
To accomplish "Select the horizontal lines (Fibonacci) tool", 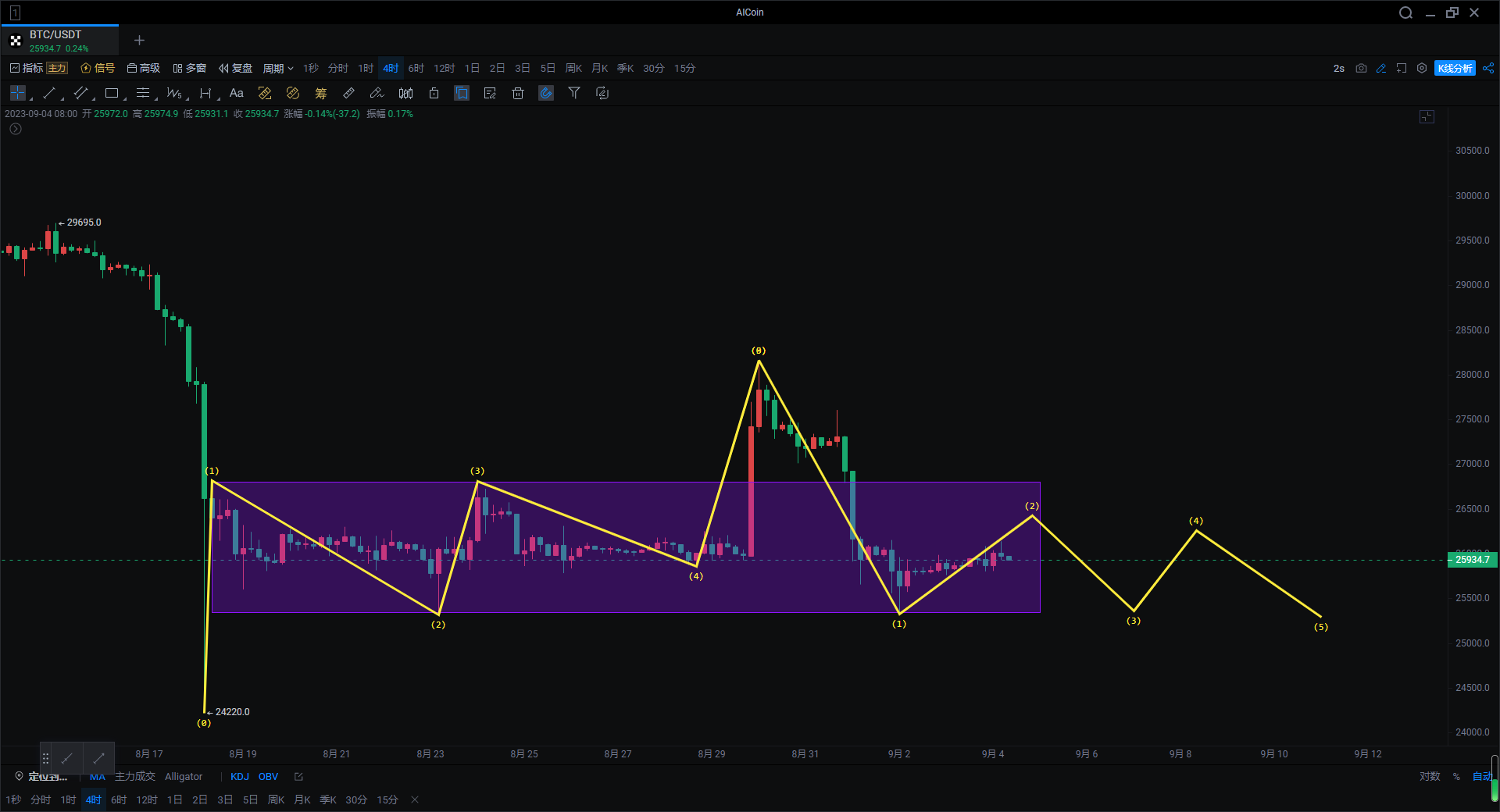I will [x=143, y=93].
